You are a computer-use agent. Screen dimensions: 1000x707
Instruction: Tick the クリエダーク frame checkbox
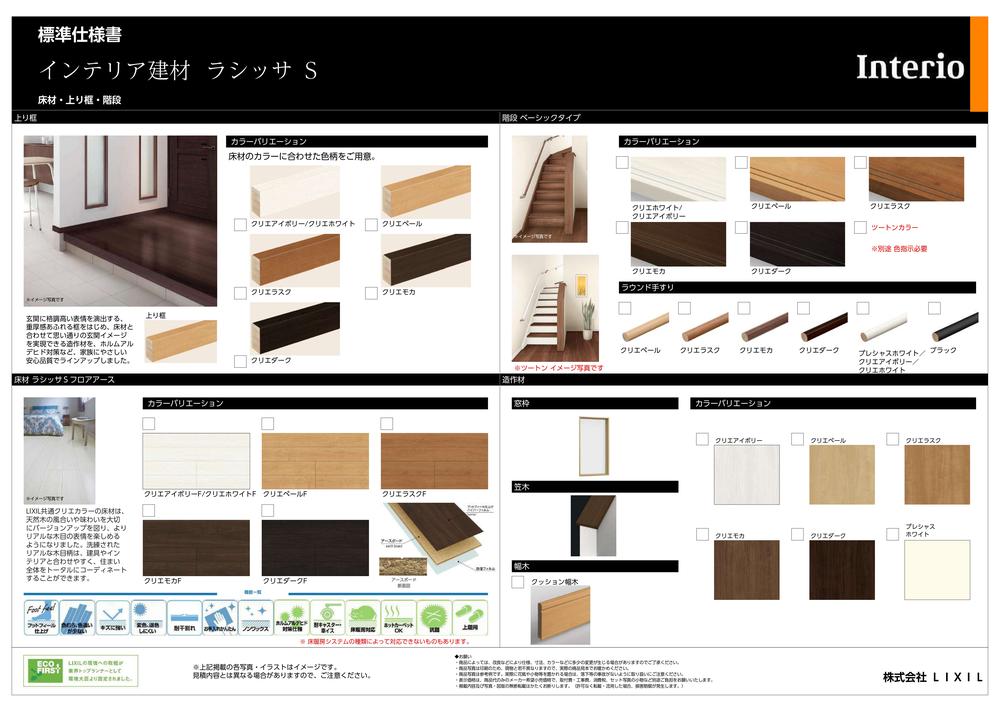pyautogui.click(x=240, y=361)
